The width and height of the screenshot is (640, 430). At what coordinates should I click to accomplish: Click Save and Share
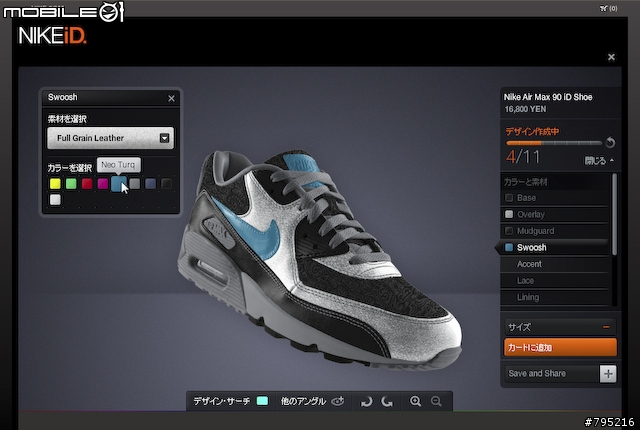coord(552,373)
